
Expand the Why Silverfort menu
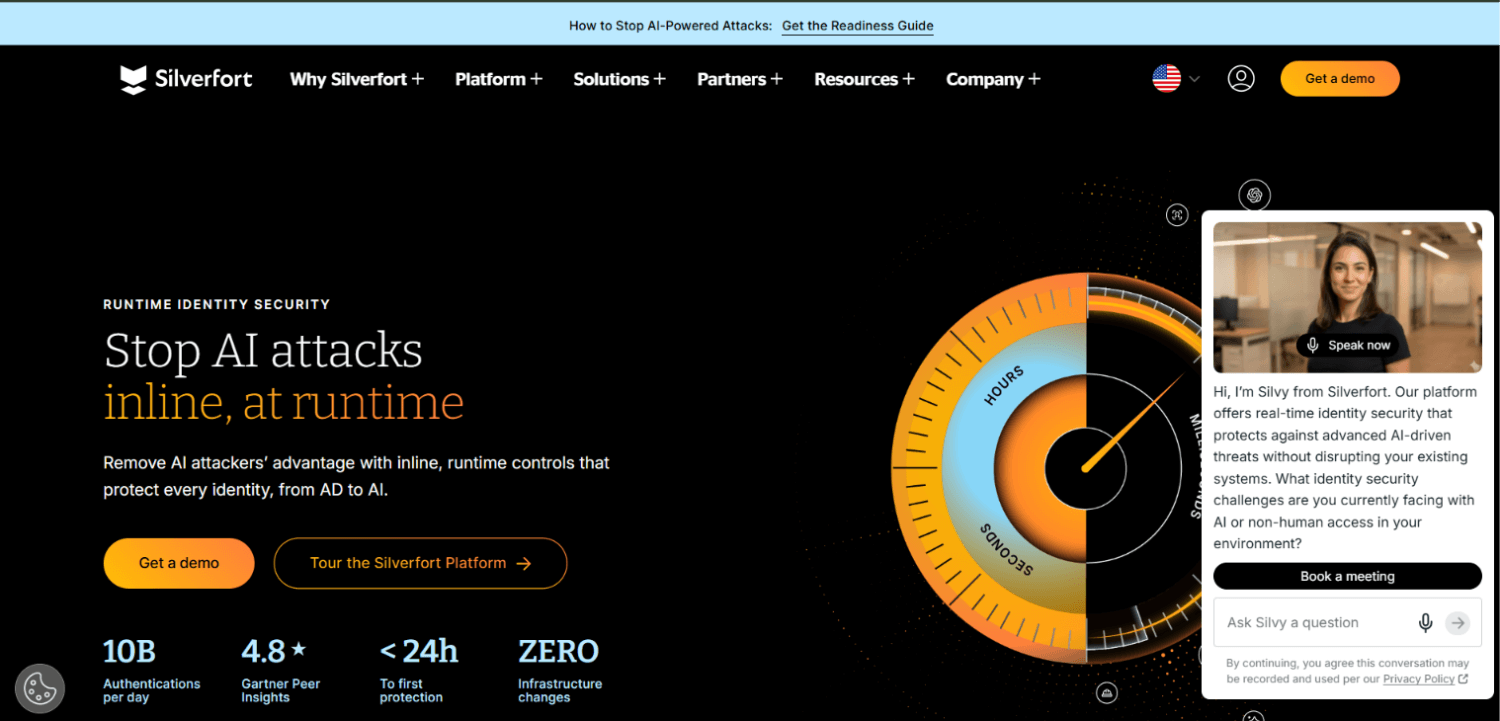(x=357, y=79)
